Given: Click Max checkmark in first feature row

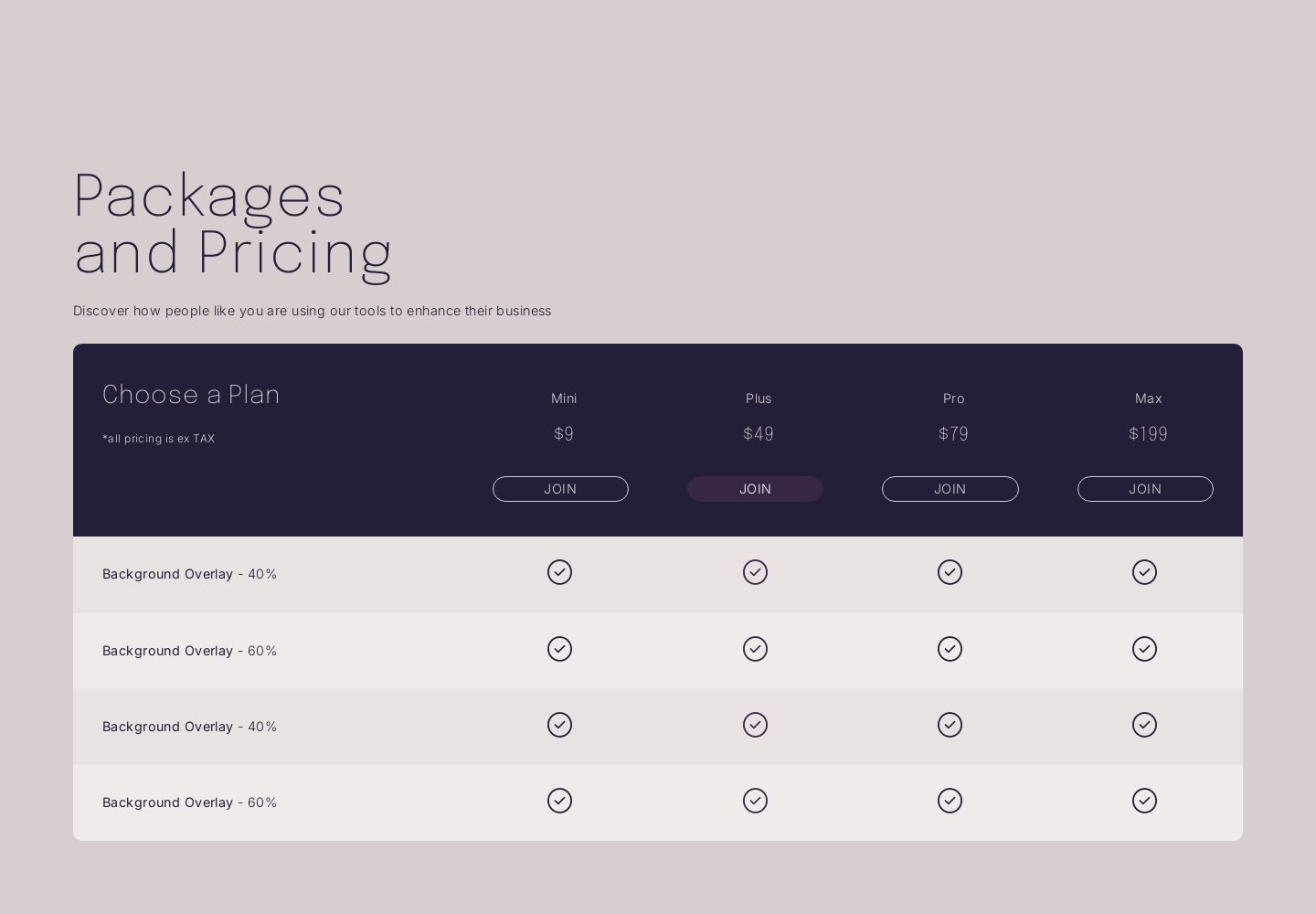Looking at the screenshot, I should pos(1144,572).
